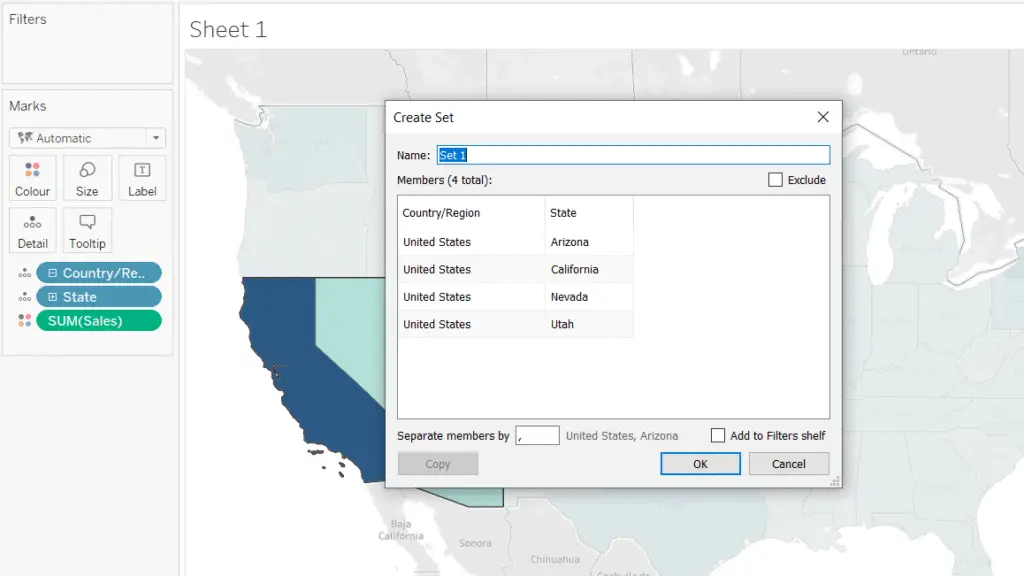Click the detail icon beside Country/Region pill
This screenshot has height=576, width=1024.
coord(24,273)
